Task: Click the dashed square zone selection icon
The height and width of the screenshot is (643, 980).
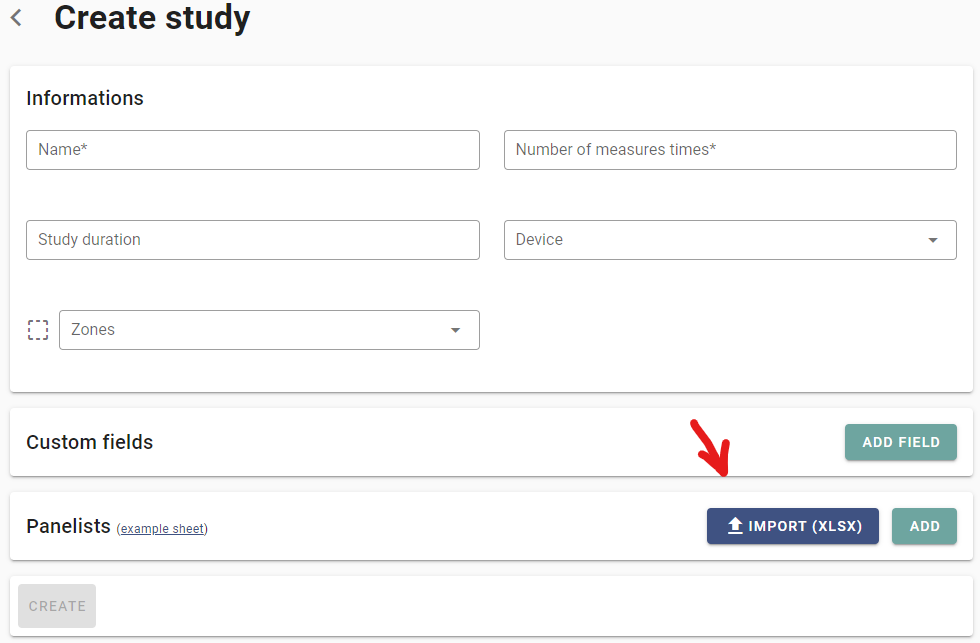Action: (x=38, y=330)
